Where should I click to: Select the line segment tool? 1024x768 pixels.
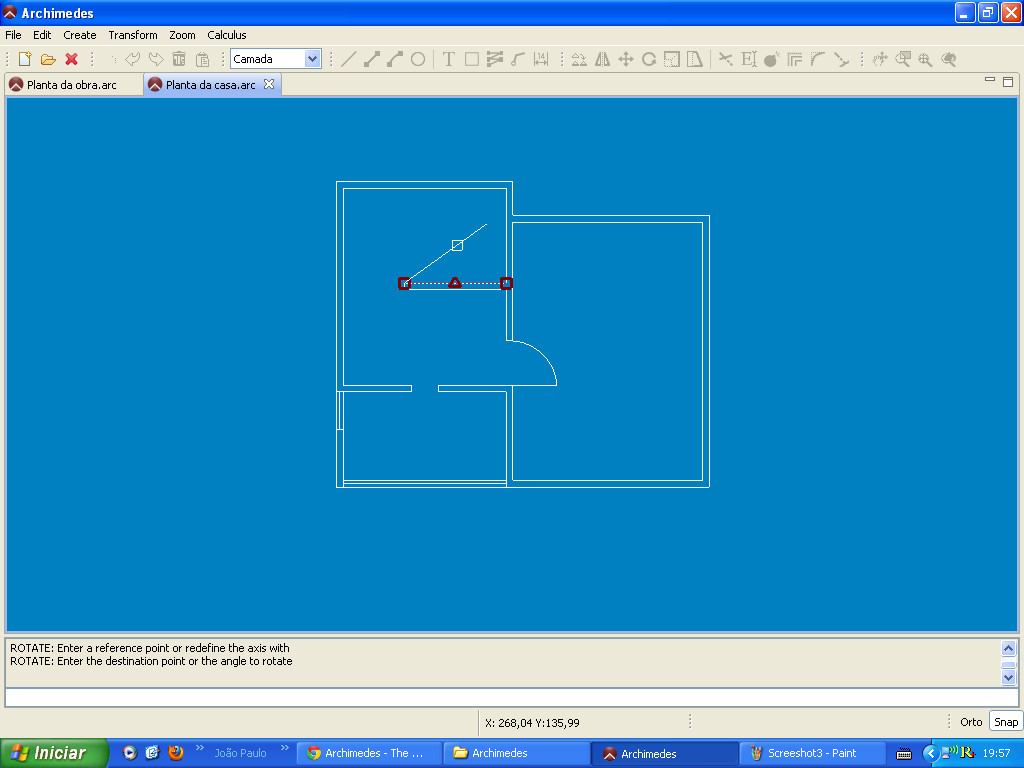click(372, 59)
